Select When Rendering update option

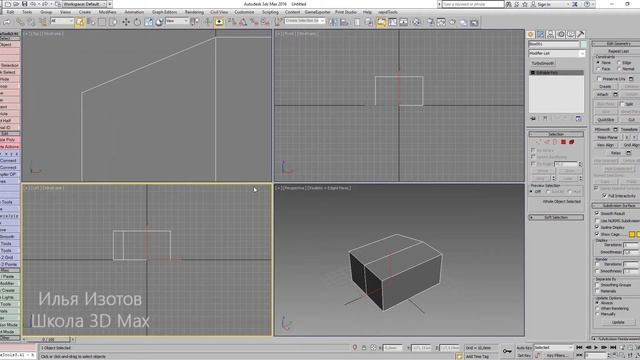[597, 309]
